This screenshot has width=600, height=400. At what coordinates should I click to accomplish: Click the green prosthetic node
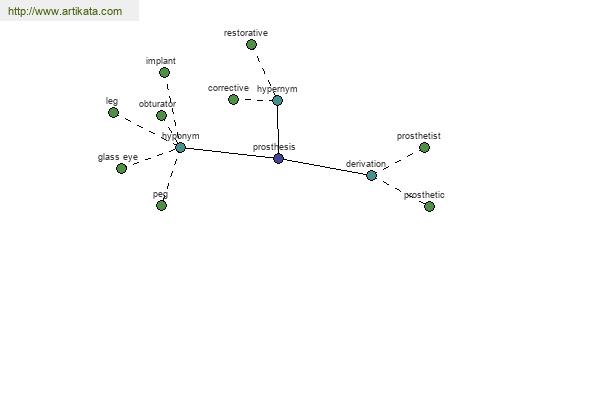[429, 207]
